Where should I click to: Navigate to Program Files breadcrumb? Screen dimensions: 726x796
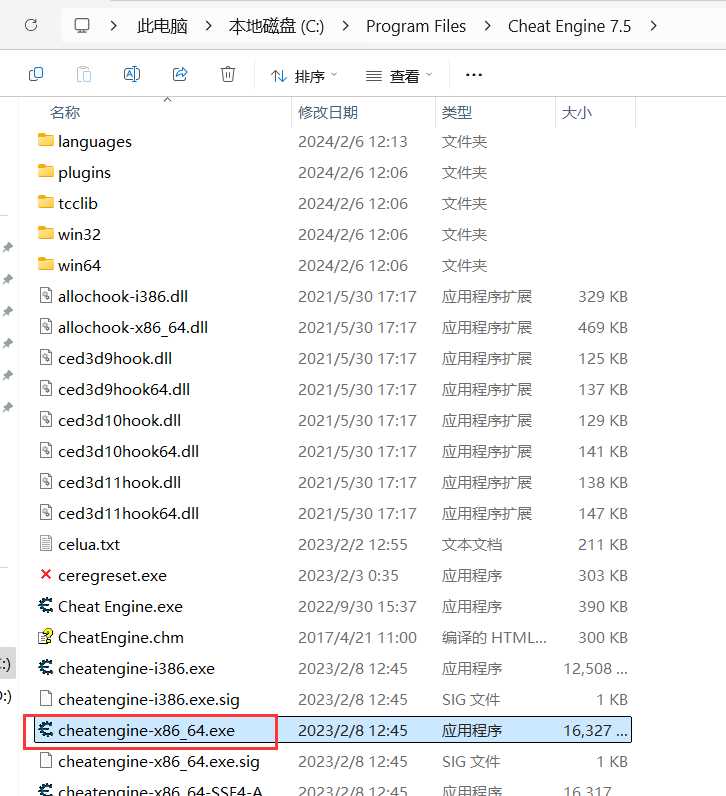416,26
